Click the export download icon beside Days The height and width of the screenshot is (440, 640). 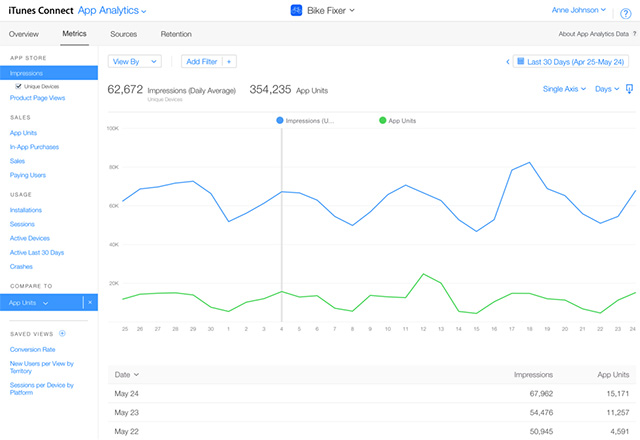(629, 89)
